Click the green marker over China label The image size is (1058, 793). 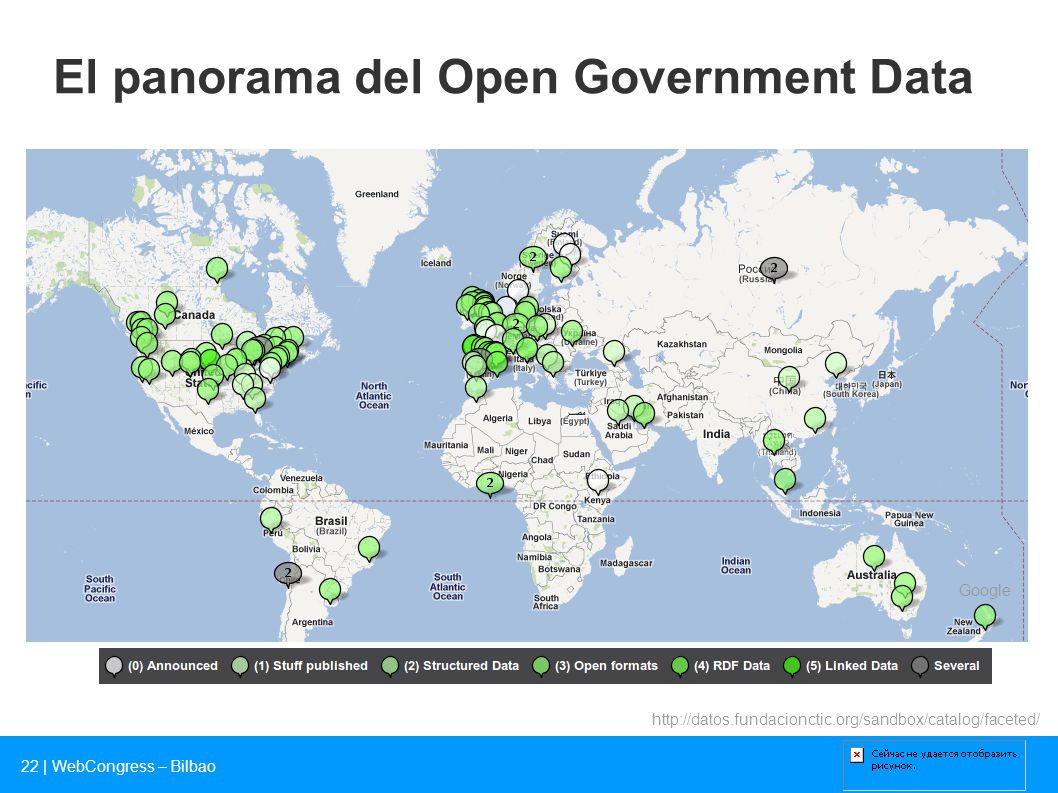pos(789,379)
